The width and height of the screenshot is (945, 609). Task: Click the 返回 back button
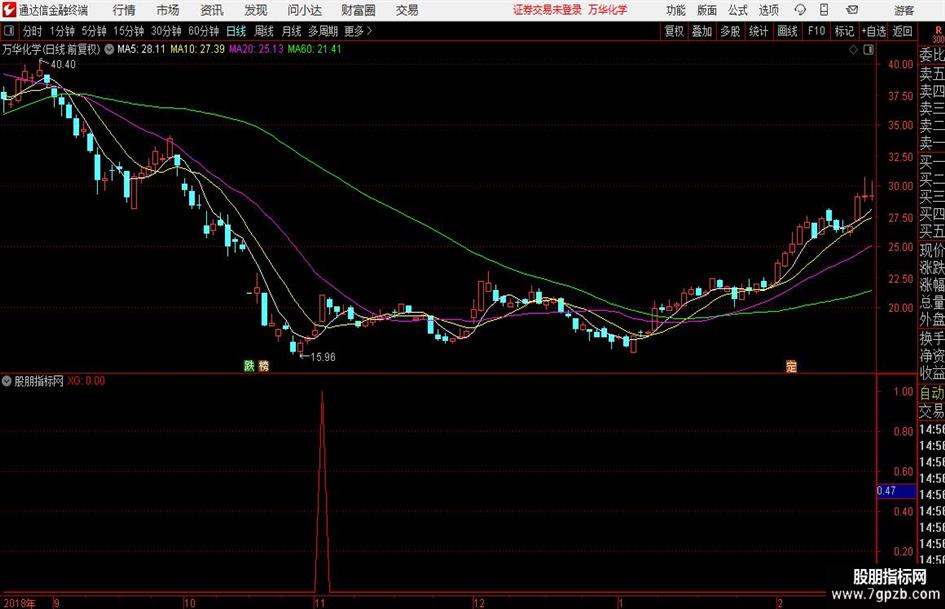902,31
